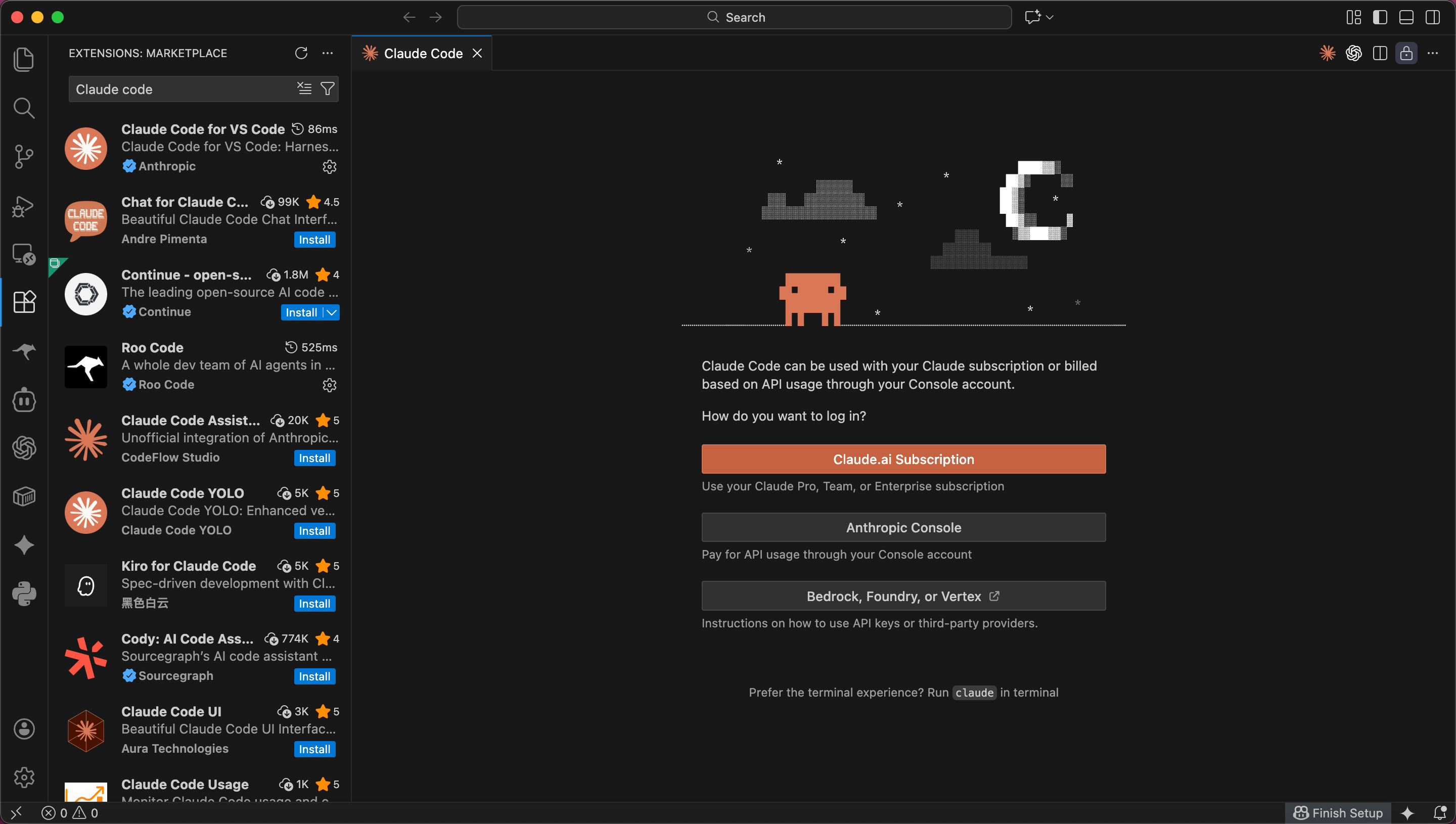This screenshot has height=824, width=1456.
Task: Open the sparkle icon in activity bar
Action: tap(24, 545)
